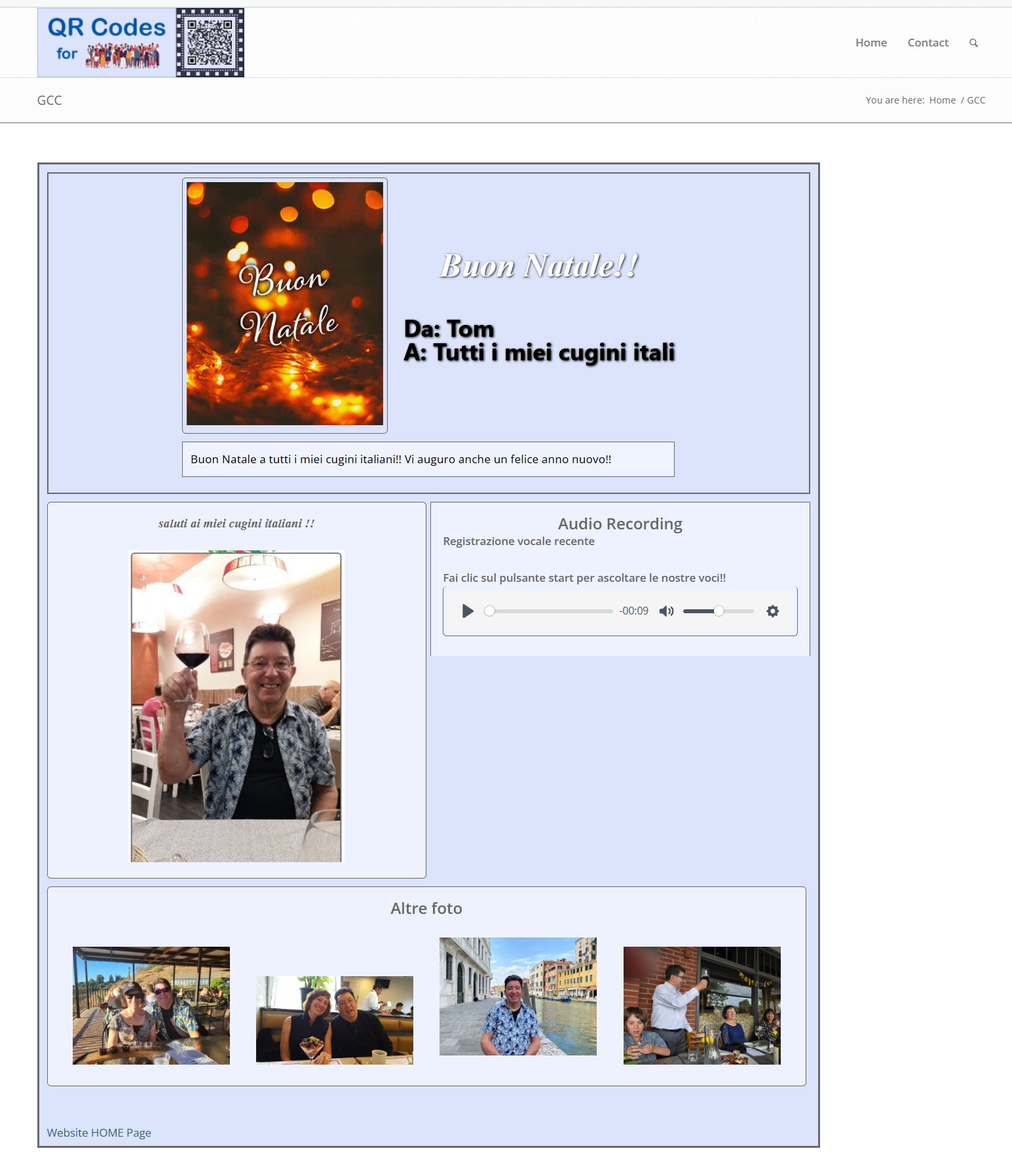Seek on the audio progress bar
1012x1176 pixels.
pos(550,611)
